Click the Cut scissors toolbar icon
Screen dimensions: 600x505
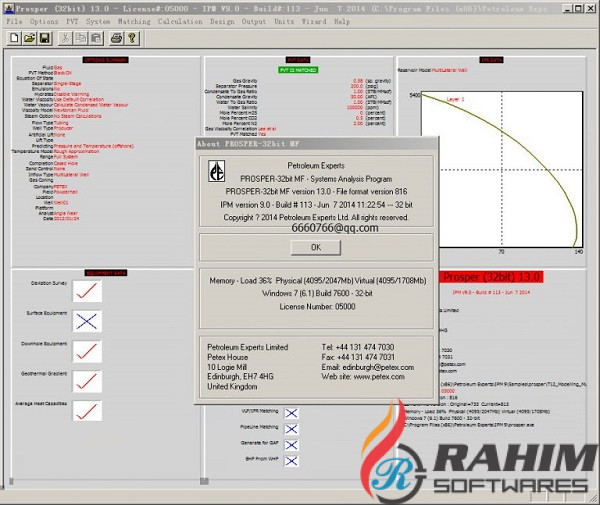65,38
